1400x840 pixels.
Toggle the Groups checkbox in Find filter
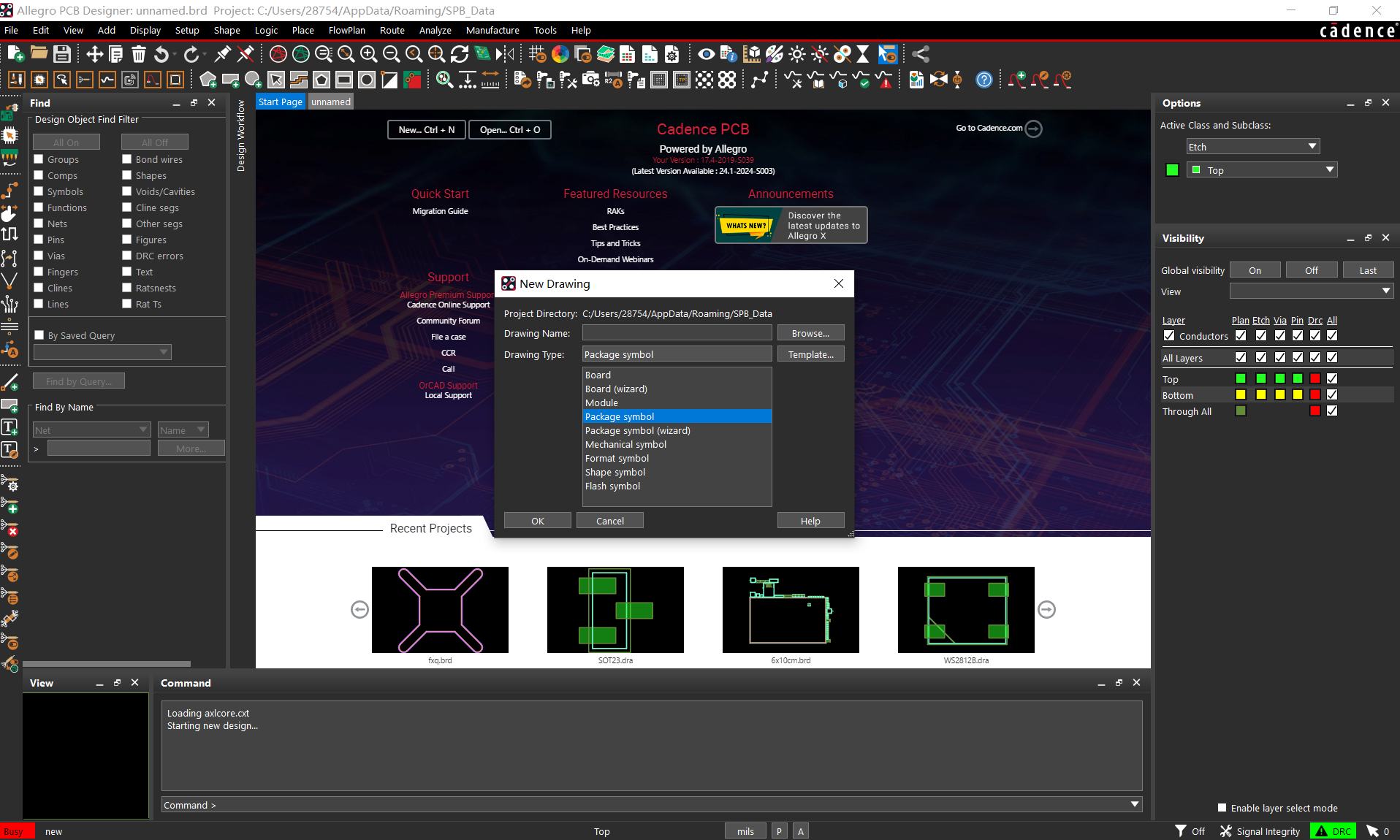(x=39, y=159)
